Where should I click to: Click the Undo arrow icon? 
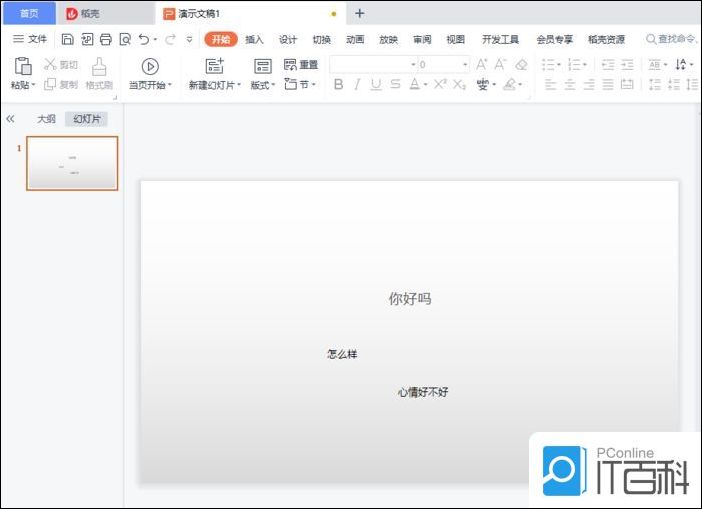(x=144, y=39)
